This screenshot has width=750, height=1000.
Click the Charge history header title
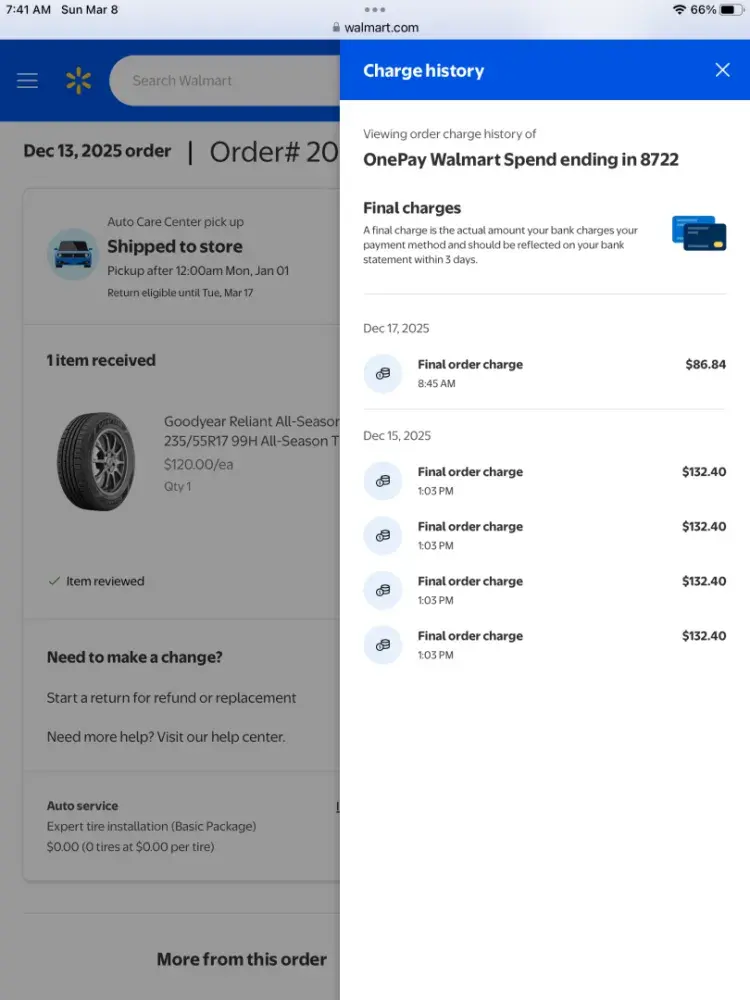[x=423, y=71]
